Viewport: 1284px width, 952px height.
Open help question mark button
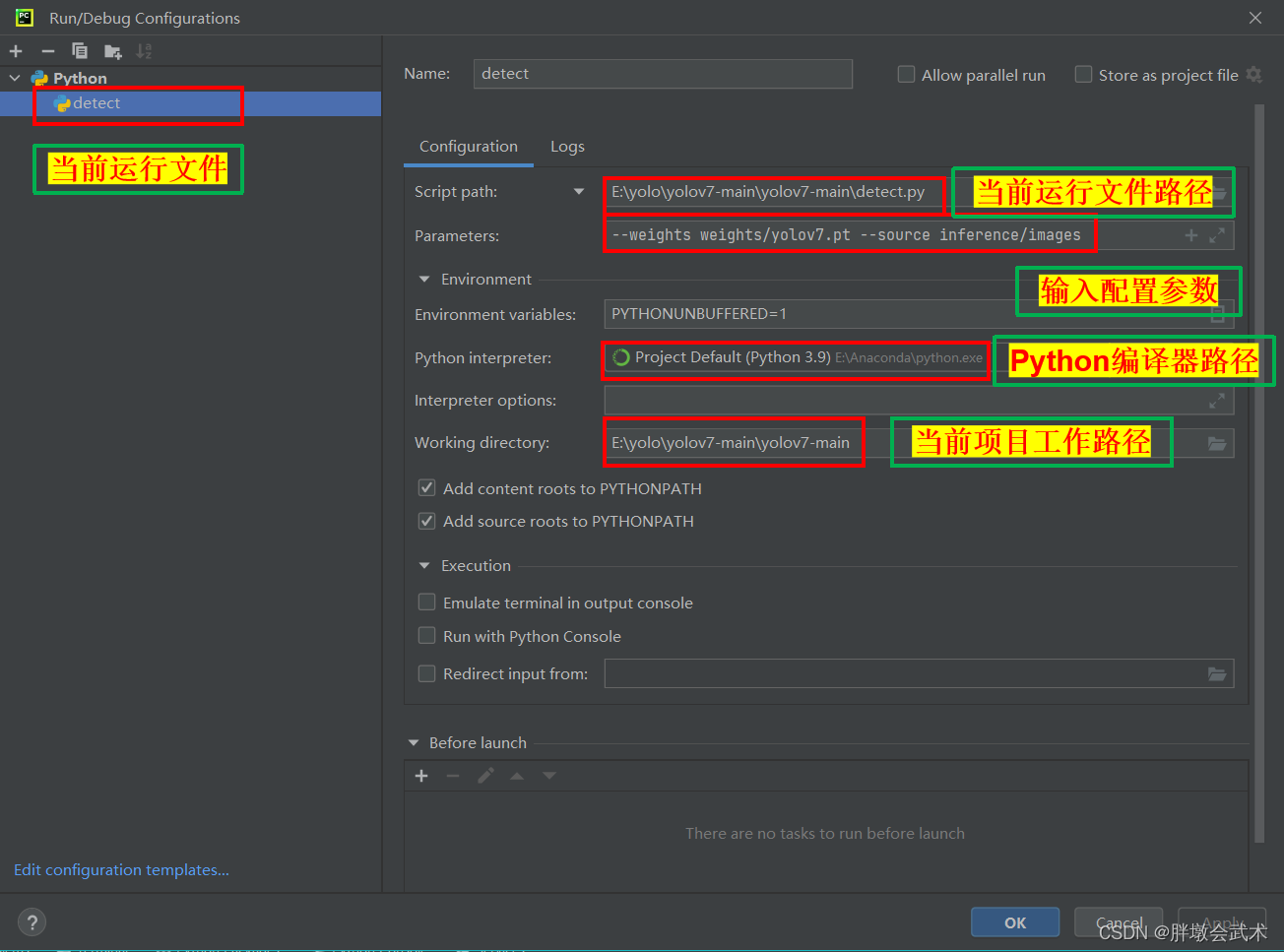32,922
